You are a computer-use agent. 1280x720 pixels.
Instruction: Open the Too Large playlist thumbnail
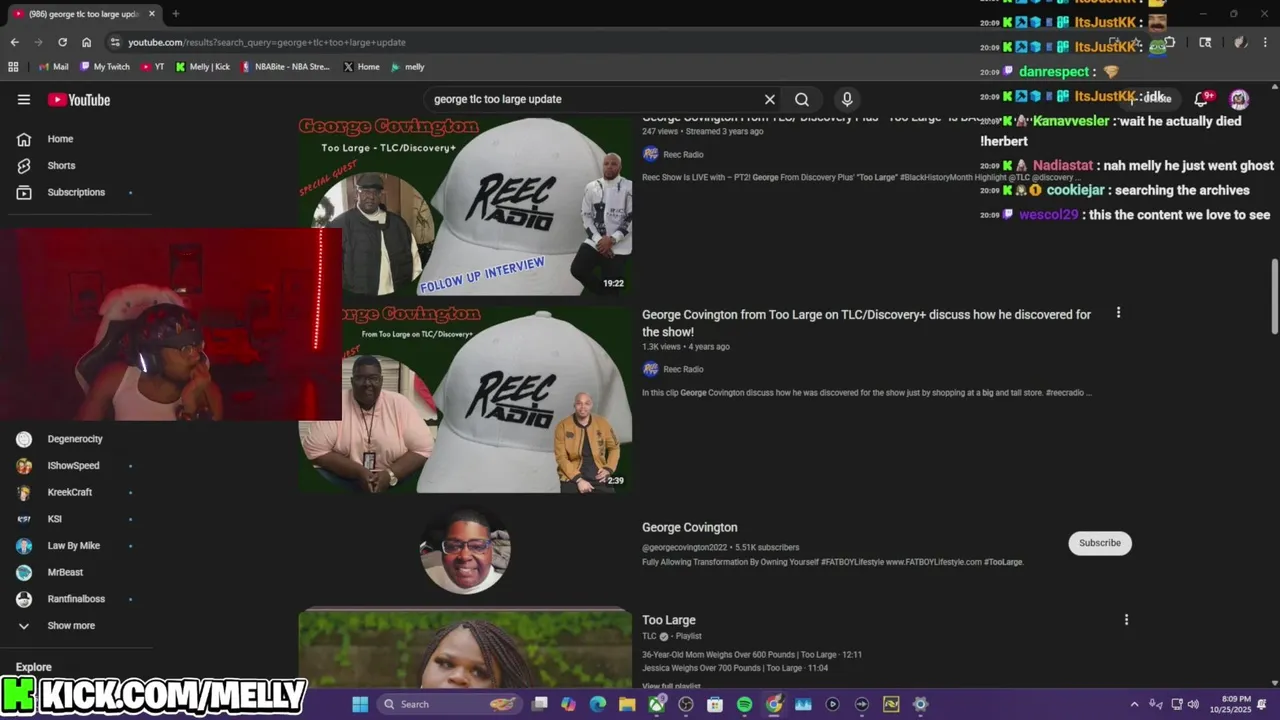tap(465, 648)
